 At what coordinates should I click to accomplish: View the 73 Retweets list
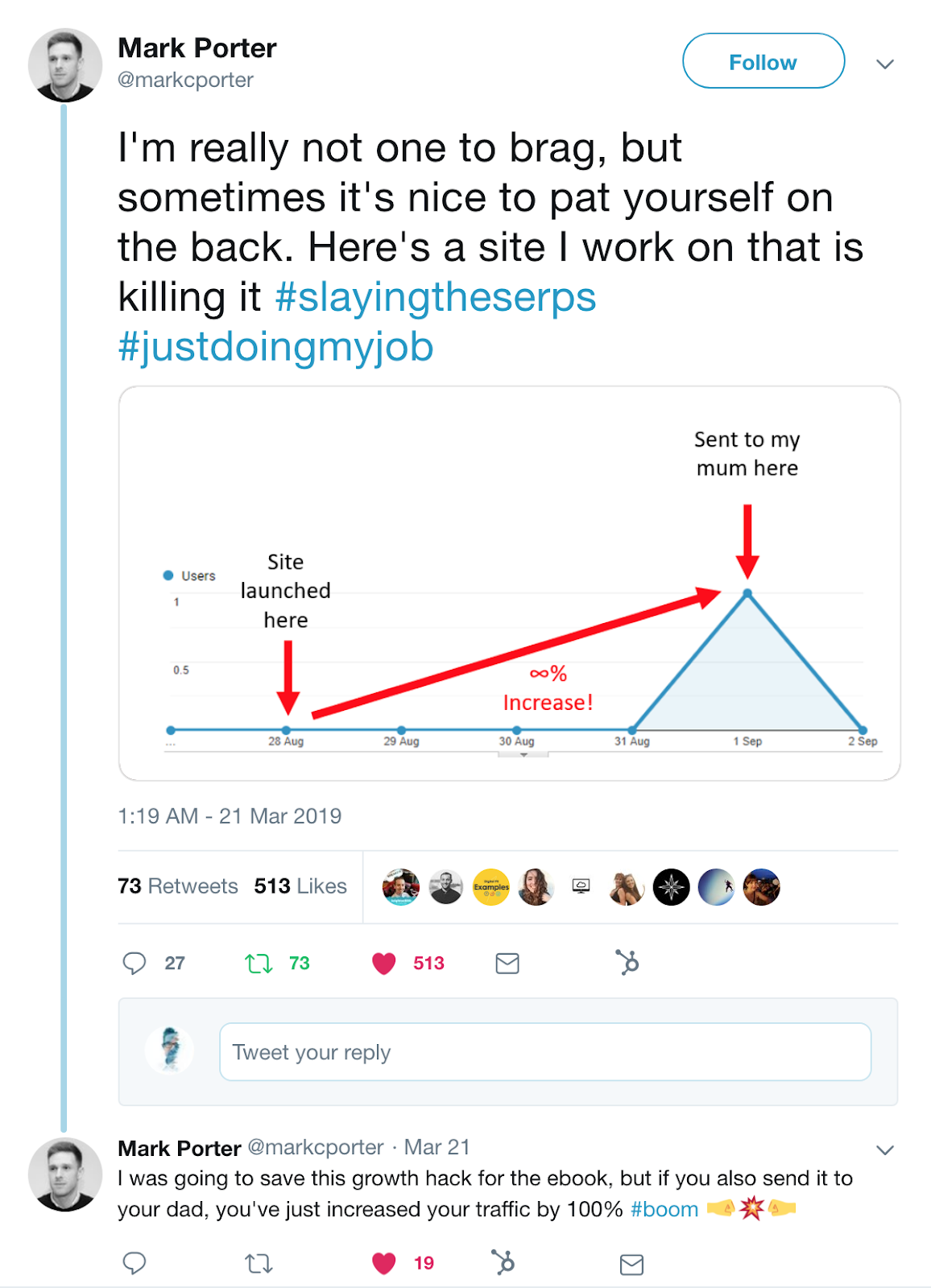pyautogui.click(x=178, y=886)
